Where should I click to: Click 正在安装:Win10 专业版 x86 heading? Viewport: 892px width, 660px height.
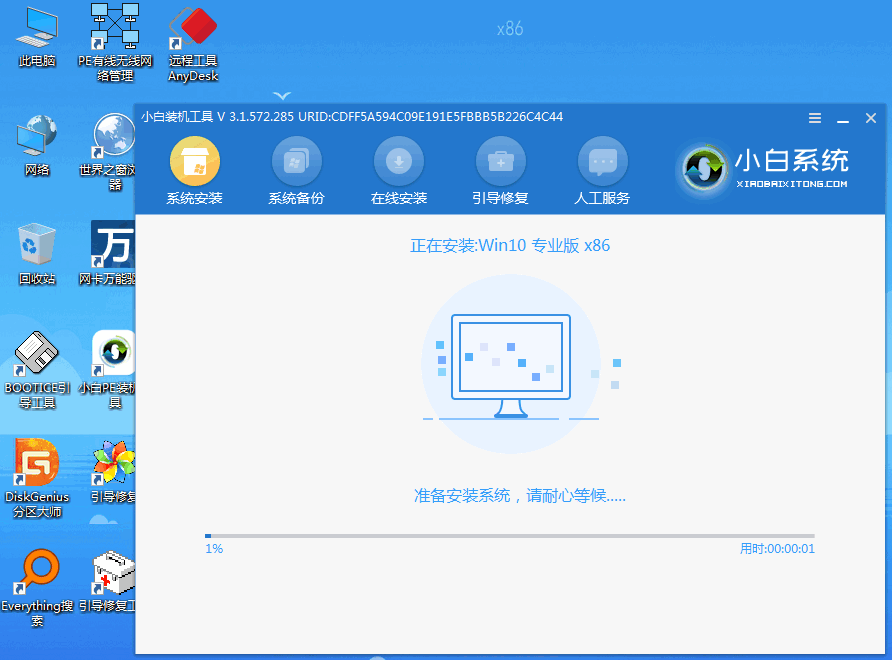click(510, 245)
